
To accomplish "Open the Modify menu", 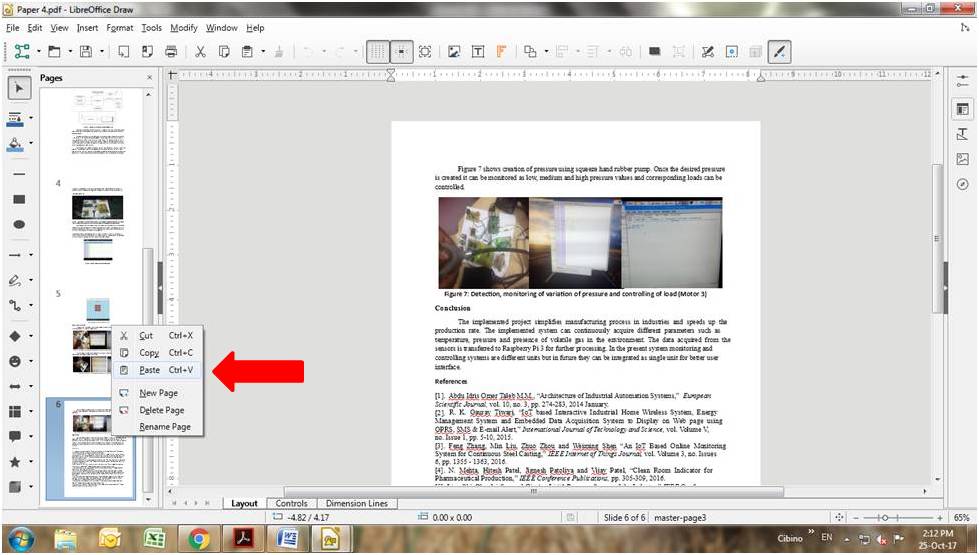I will point(184,28).
